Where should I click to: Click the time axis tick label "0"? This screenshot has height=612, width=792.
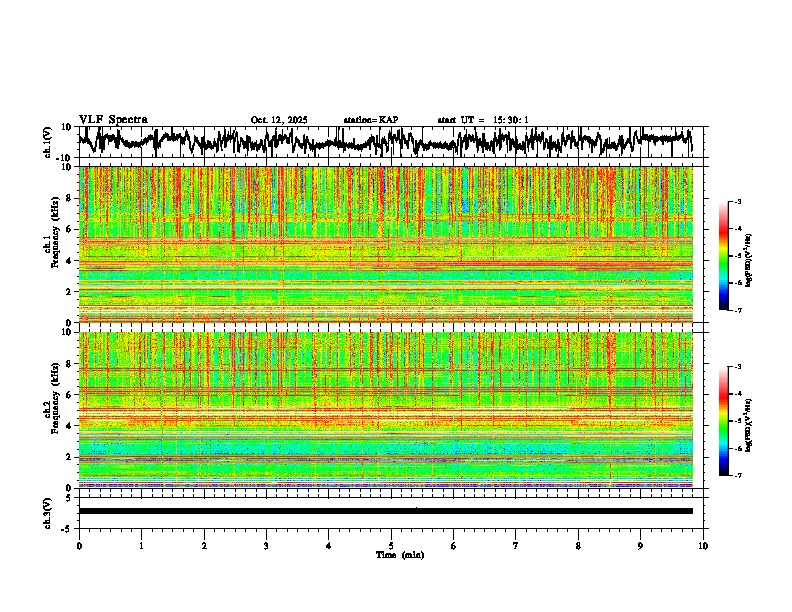coord(79,546)
